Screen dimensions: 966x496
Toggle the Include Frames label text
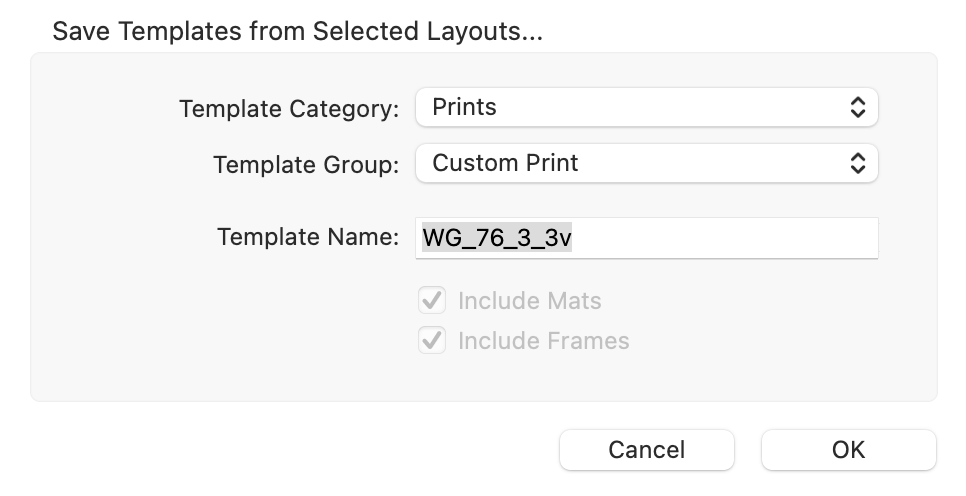click(x=543, y=341)
